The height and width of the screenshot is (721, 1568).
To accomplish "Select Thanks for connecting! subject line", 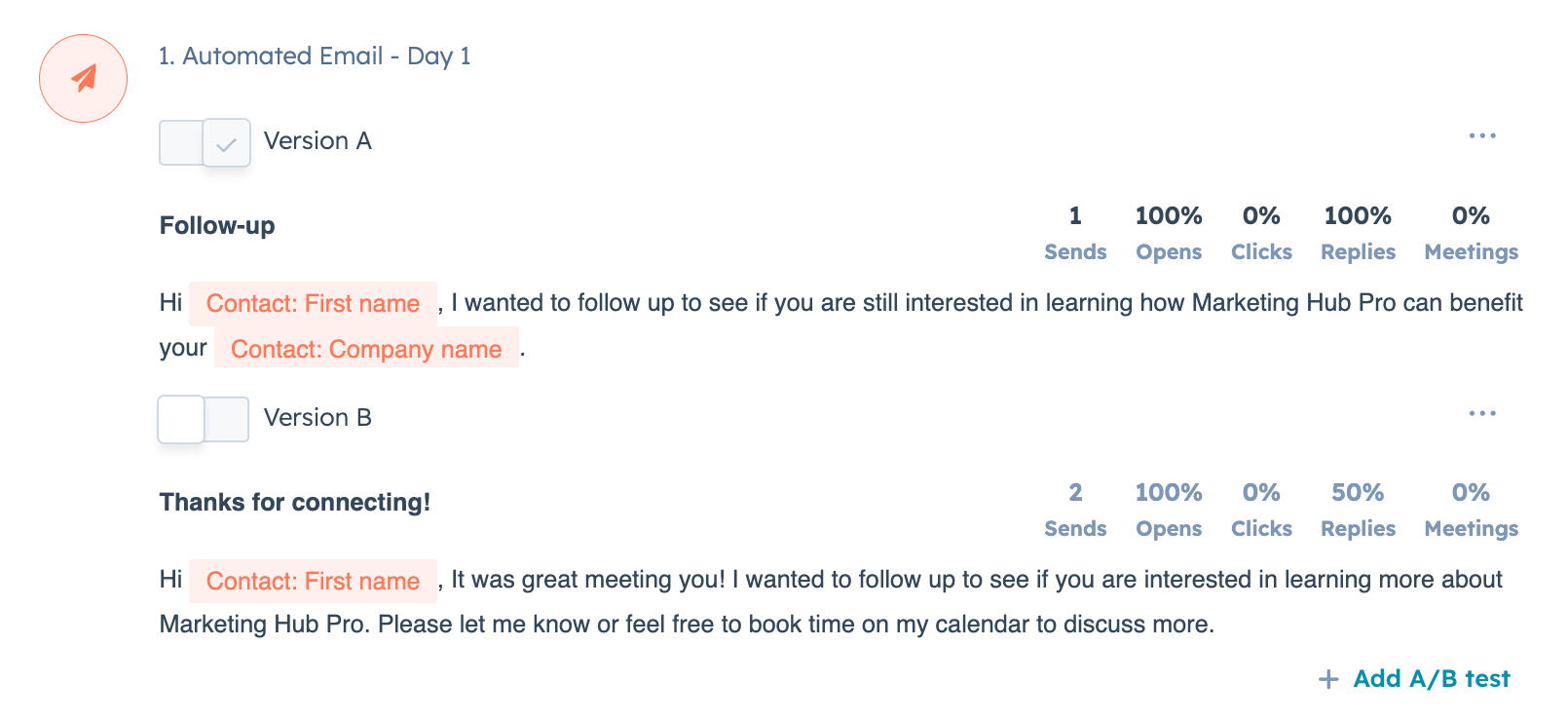I will (295, 503).
